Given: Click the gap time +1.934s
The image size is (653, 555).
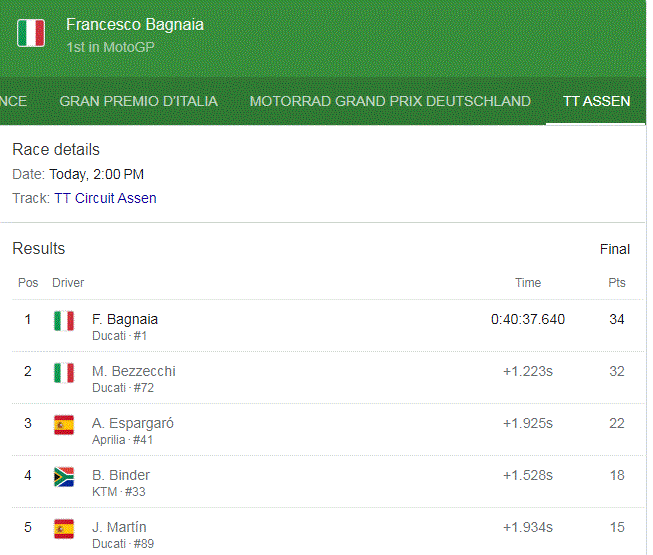Looking at the screenshot, I should coord(528,528).
